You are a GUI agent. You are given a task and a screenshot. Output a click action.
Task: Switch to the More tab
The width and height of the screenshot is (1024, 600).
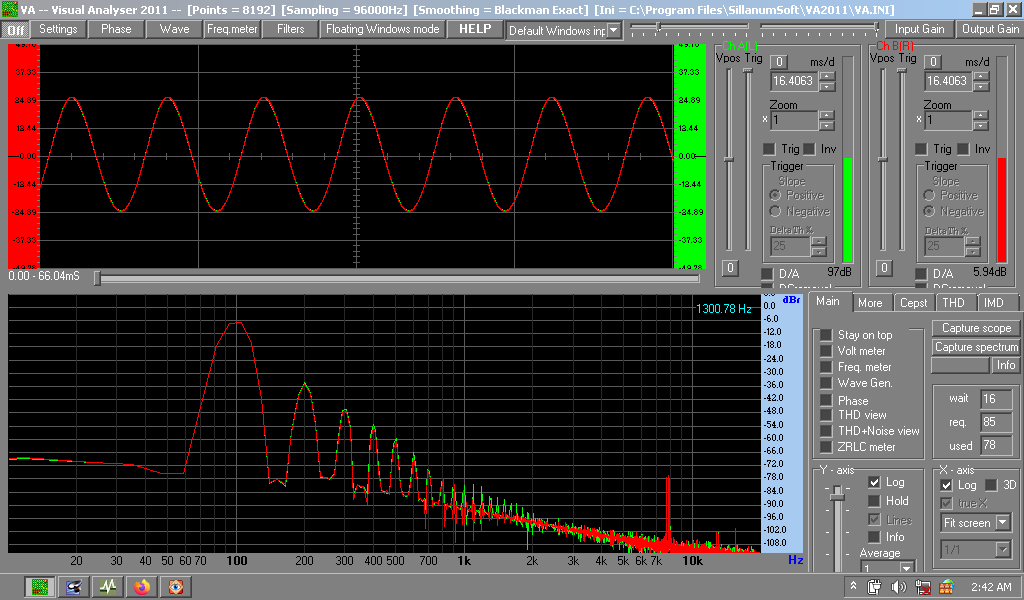coord(870,303)
